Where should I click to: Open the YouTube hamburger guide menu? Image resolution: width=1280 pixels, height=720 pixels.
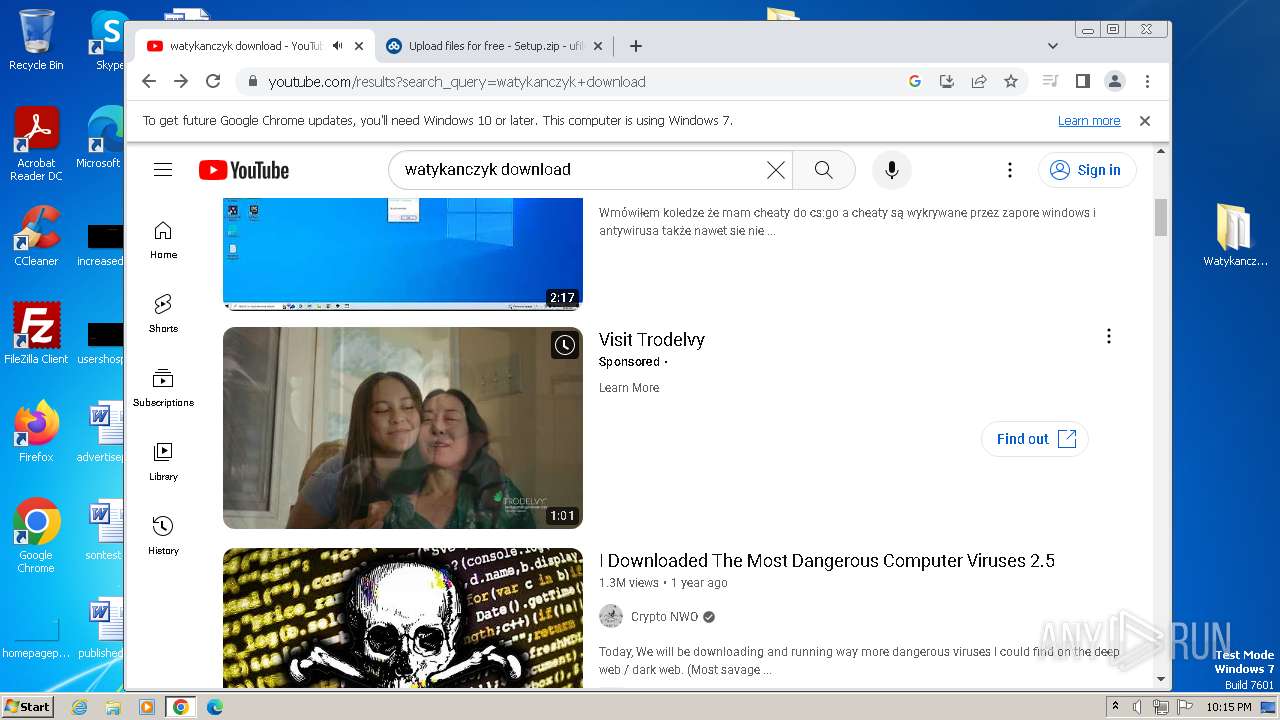[163, 170]
